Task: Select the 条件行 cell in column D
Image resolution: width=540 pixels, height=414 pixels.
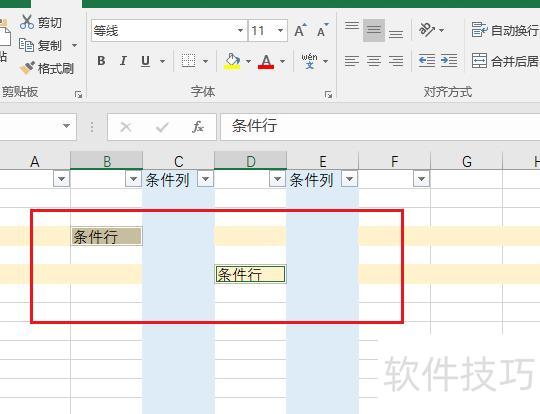Action: [x=250, y=275]
